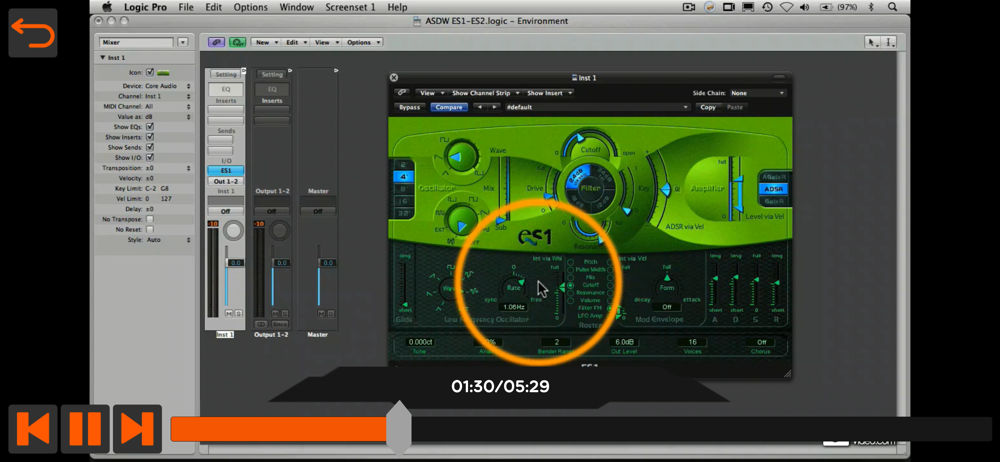Screen dimensions: 1000x462
Task: Open Environment View dropdown menu
Action: click(x=326, y=42)
